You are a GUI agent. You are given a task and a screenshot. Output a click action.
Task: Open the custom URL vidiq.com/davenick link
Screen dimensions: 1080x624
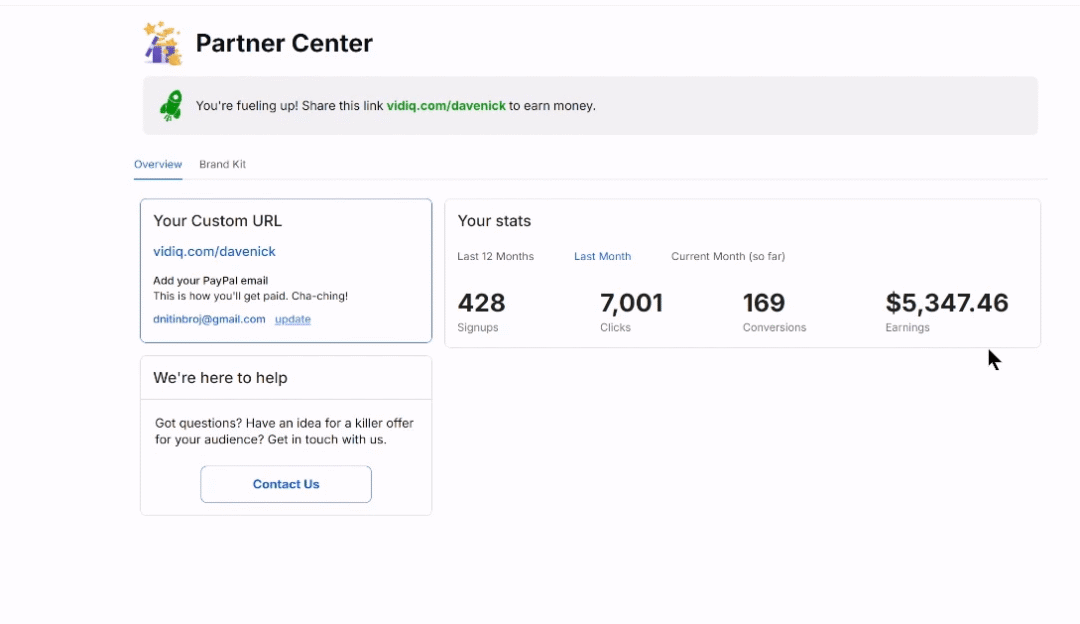214,251
